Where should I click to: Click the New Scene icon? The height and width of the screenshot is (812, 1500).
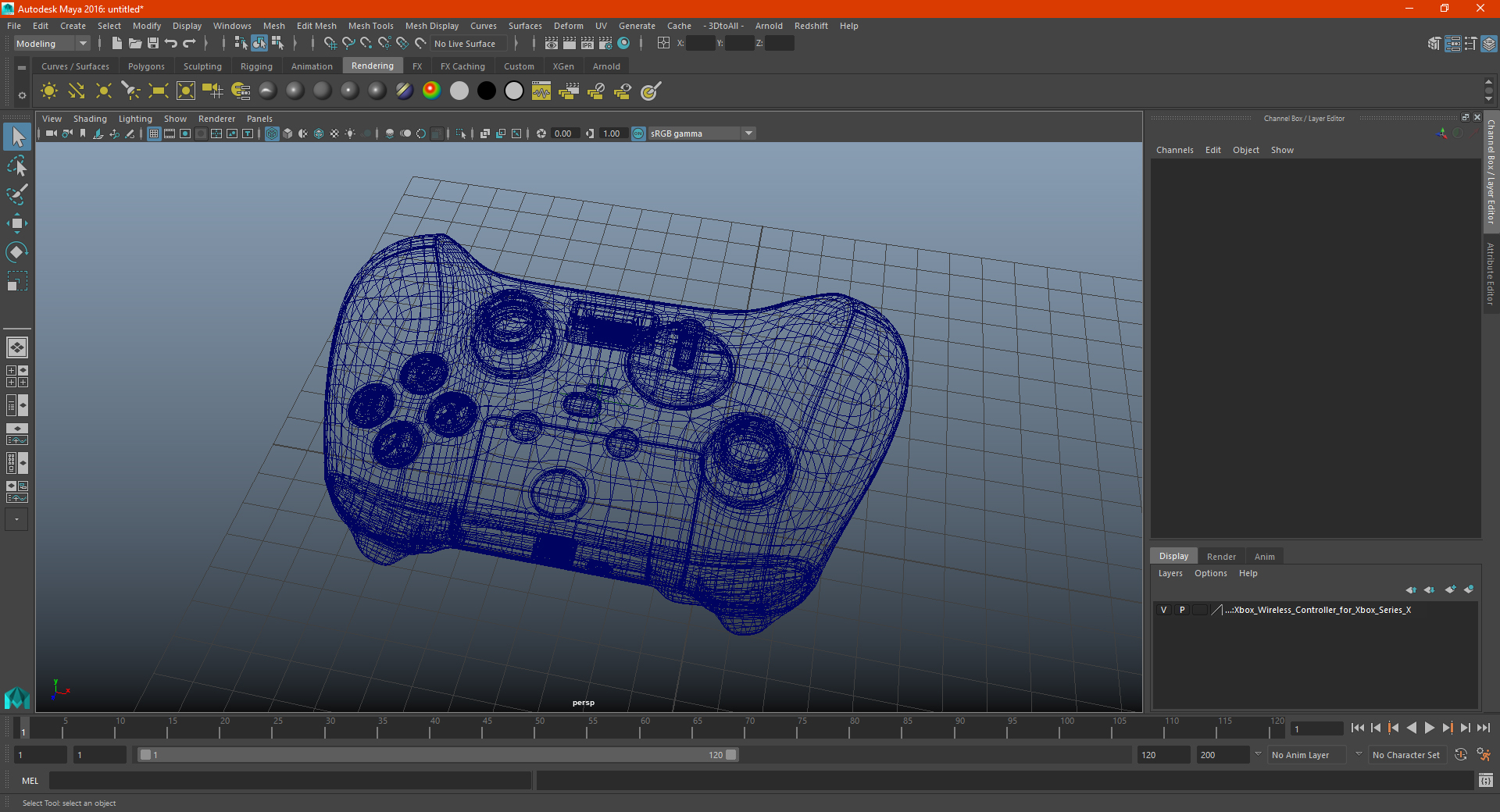(x=117, y=44)
